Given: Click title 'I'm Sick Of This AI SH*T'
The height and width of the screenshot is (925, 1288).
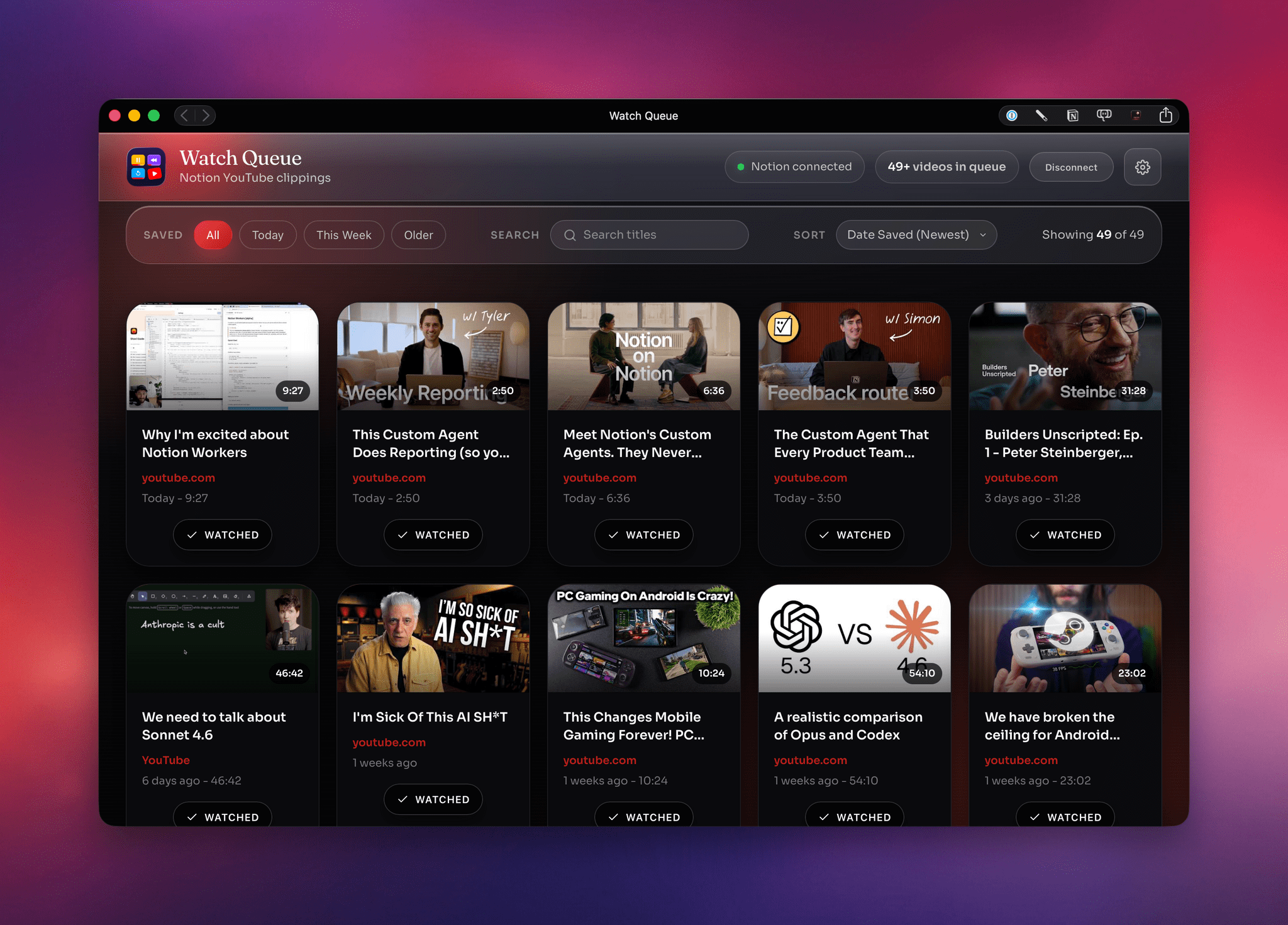Looking at the screenshot, I should pos(430,717).
